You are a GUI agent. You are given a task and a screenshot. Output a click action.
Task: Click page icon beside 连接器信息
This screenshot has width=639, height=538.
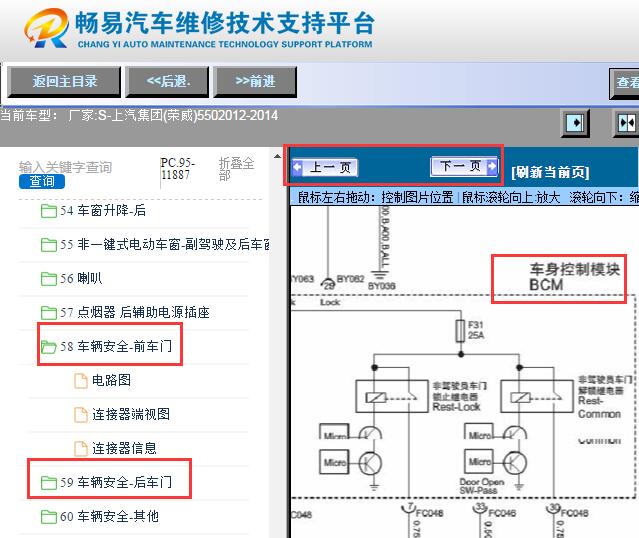tap(81, 449)
